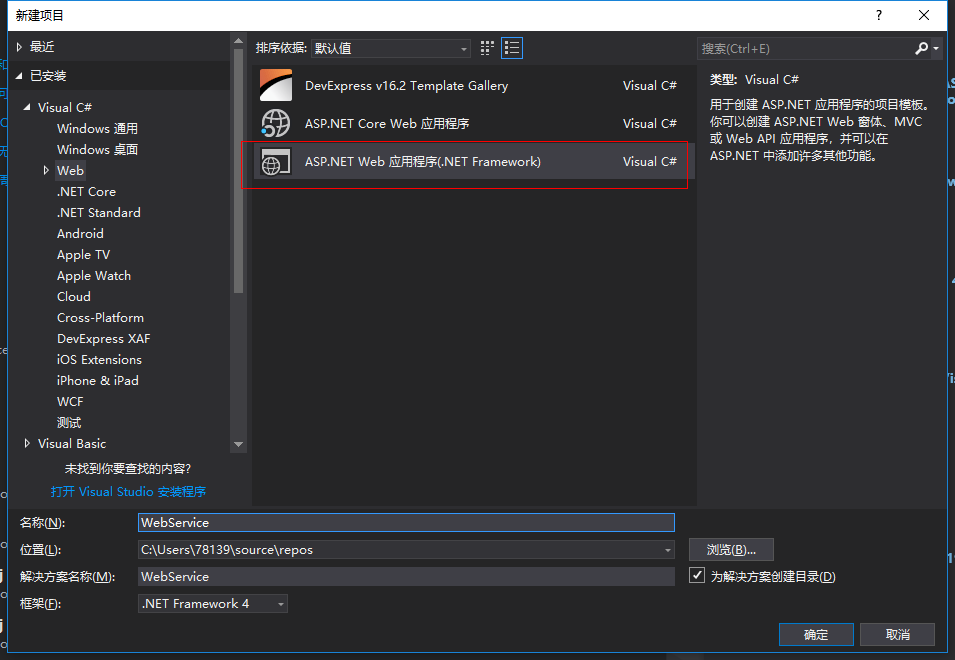This screenshot has width=955, height=660.
Task: Select the .NET Standard category
Action: pos(98,212)
